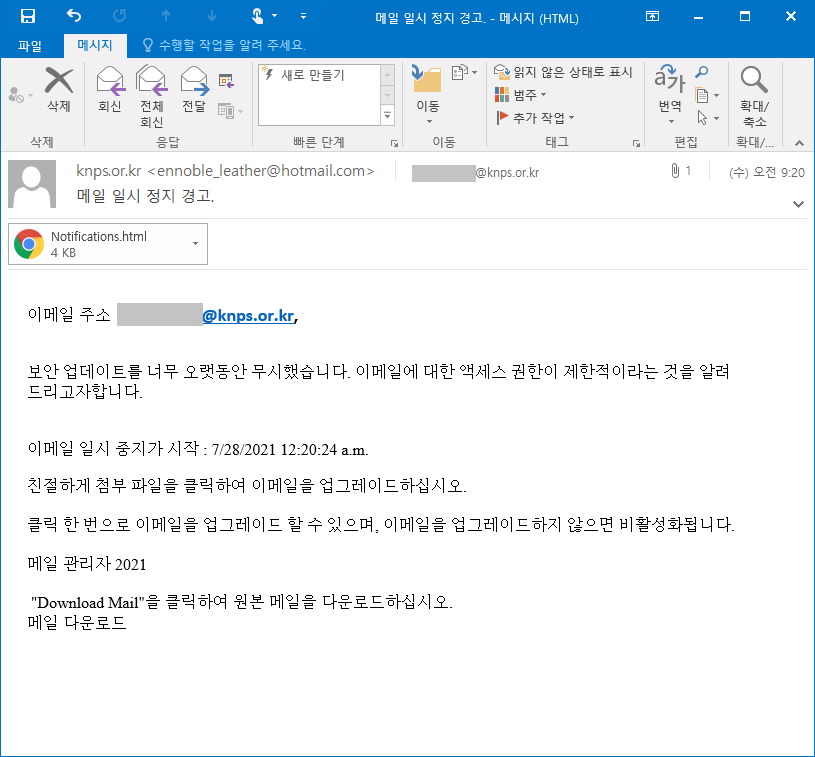Click the 수행할 작업을 알려 주세요 search box
The image size is (815, 757).
pyautogui.click(x=224, y=45)
